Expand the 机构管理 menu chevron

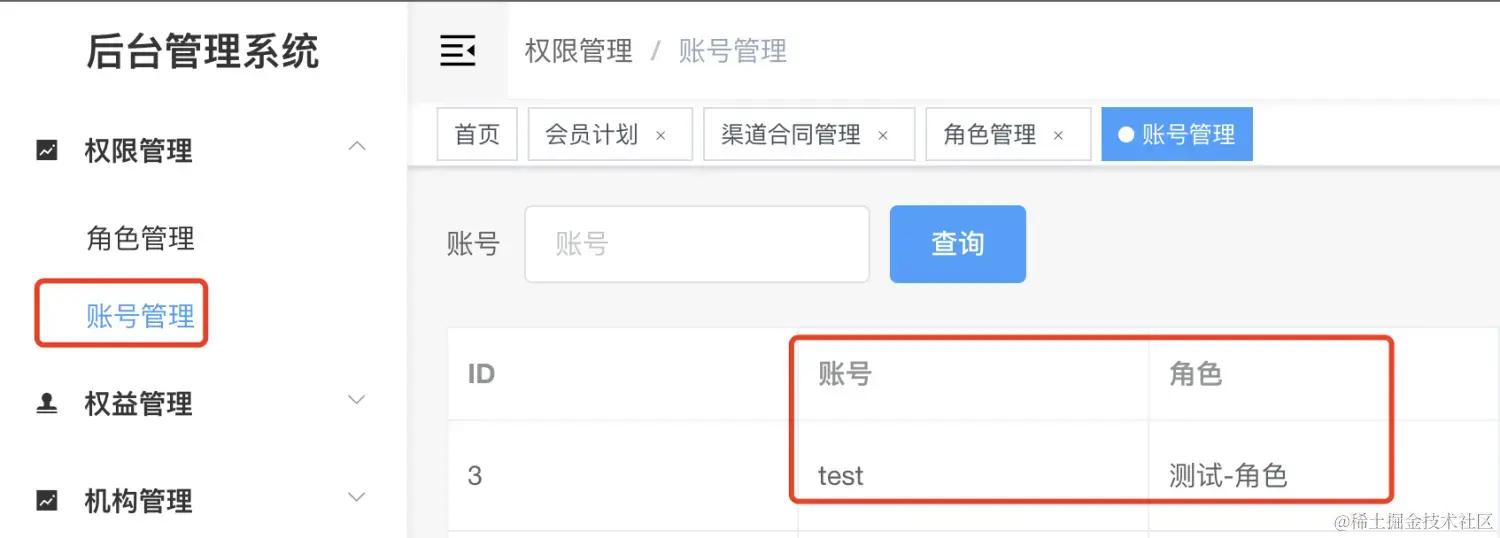click(357, 497)
